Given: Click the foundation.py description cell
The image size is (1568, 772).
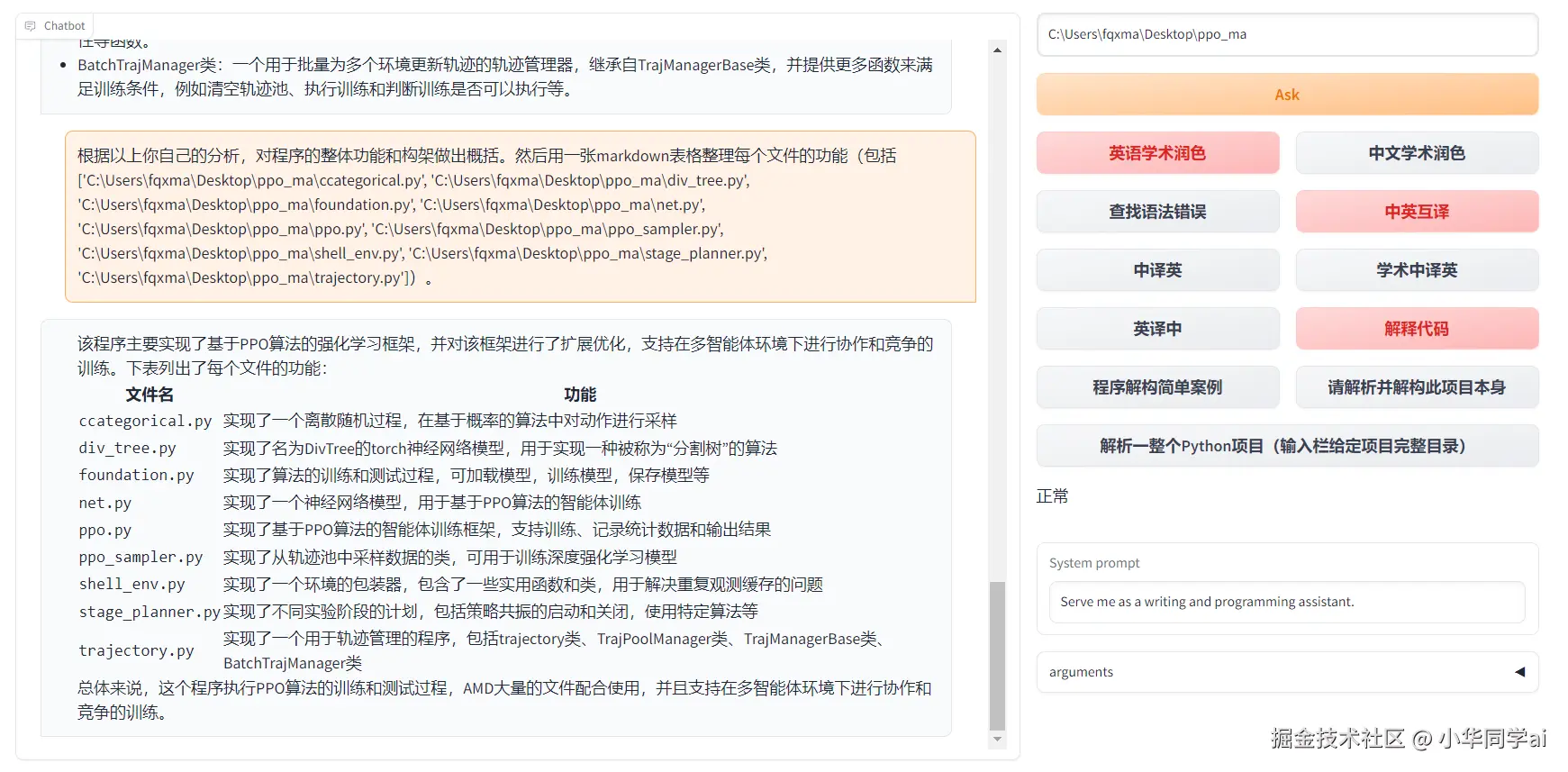Looking at the screenshot, I should click(x=467, y=475).
